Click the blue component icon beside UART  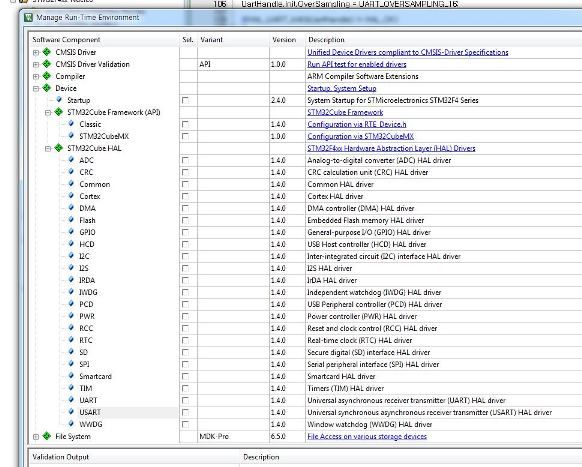[71, 400]
